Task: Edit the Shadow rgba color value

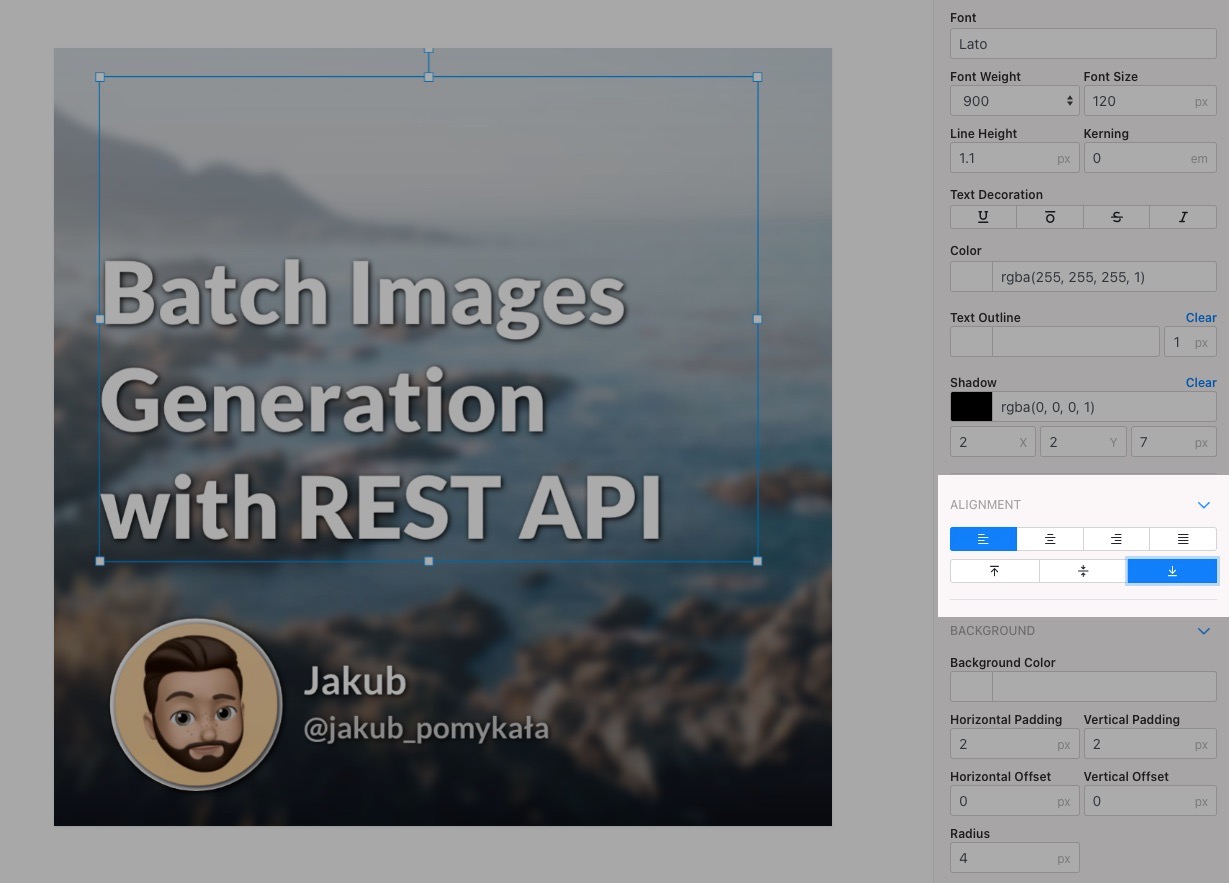Action: (1104, 407)
